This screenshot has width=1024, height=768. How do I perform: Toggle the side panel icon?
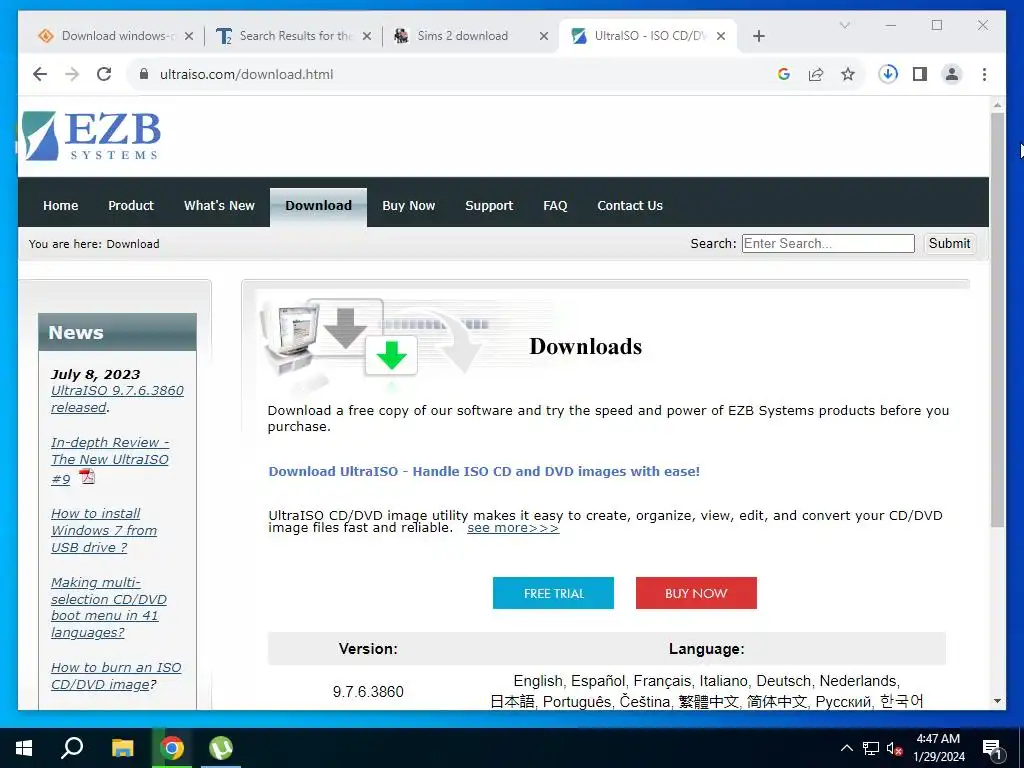920,74
